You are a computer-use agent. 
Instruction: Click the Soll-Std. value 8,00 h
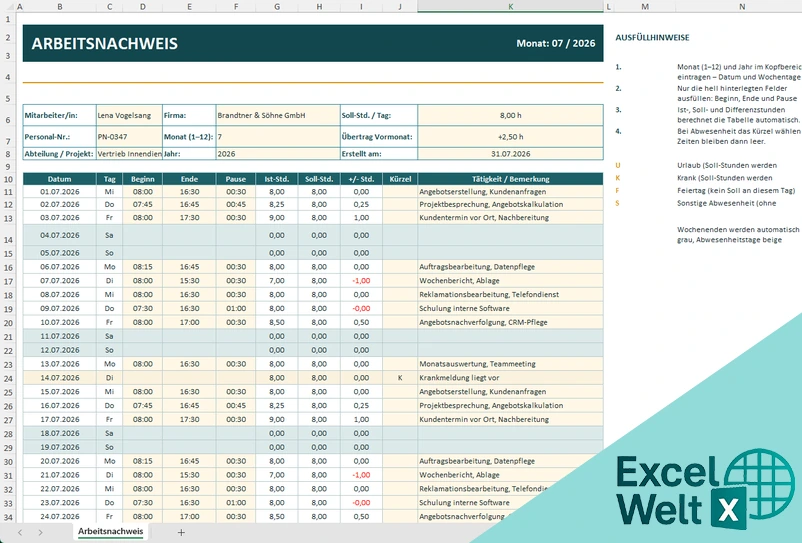click(x=510, y=116)
